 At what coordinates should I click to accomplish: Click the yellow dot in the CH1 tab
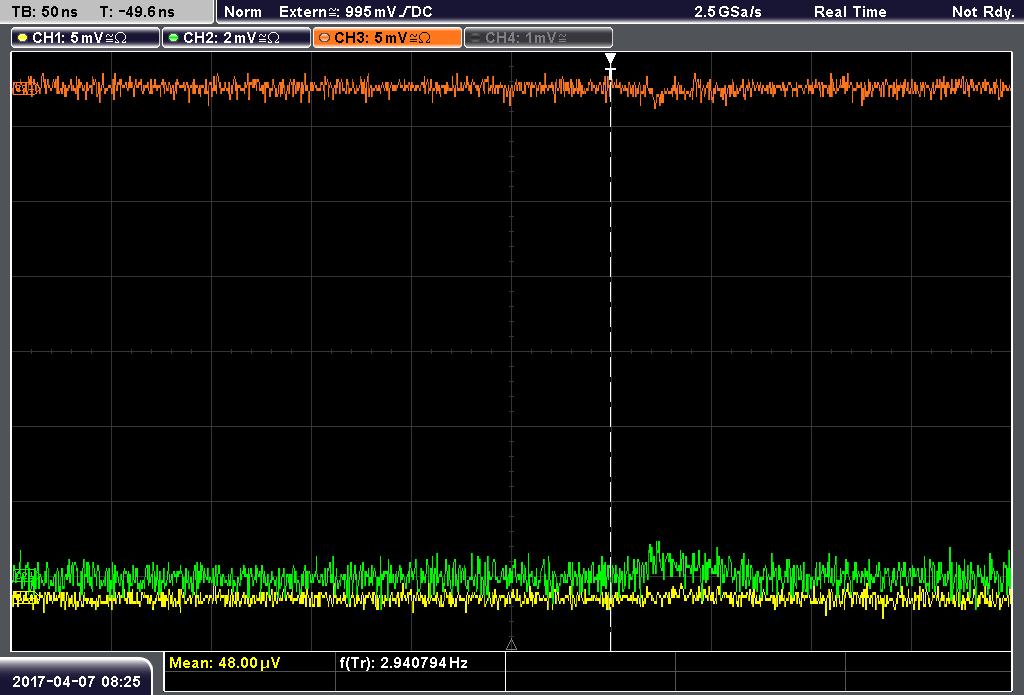(23, 38)
